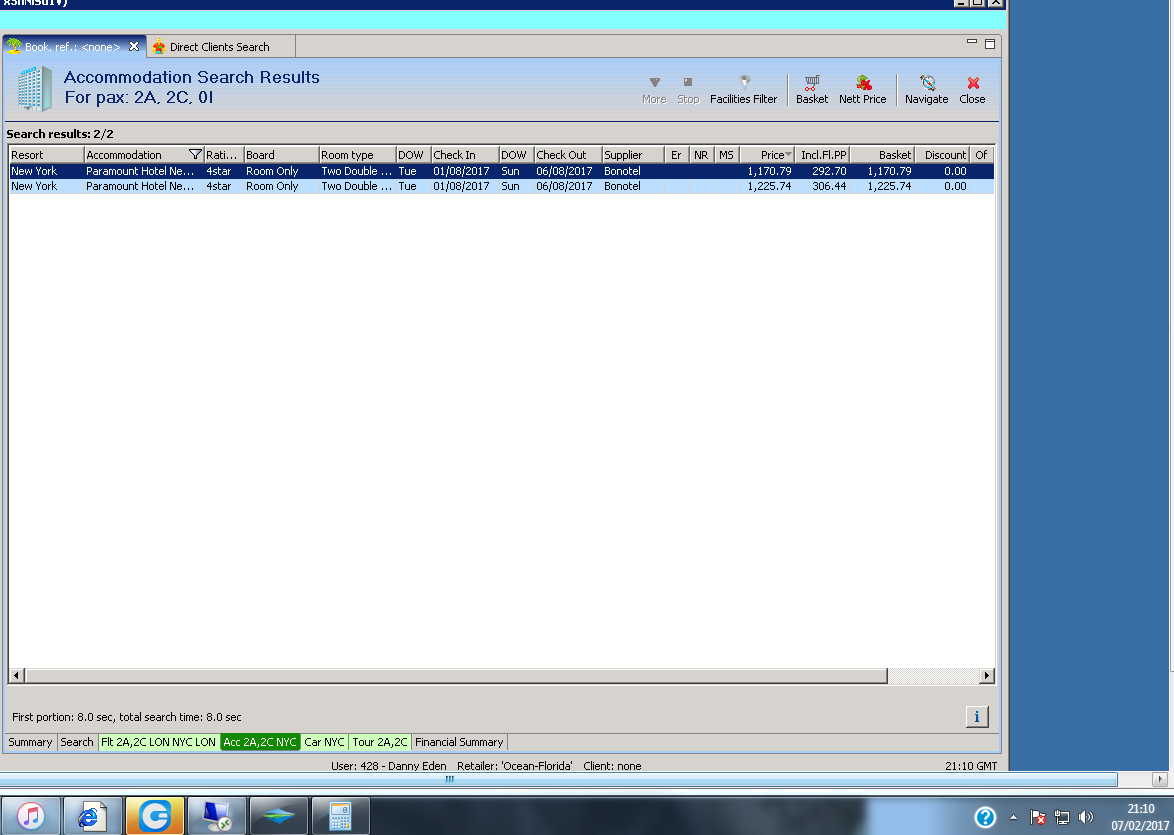Close the search results via red X
The width and height of the screenshot is (1174, 835).
coord(972,89)
